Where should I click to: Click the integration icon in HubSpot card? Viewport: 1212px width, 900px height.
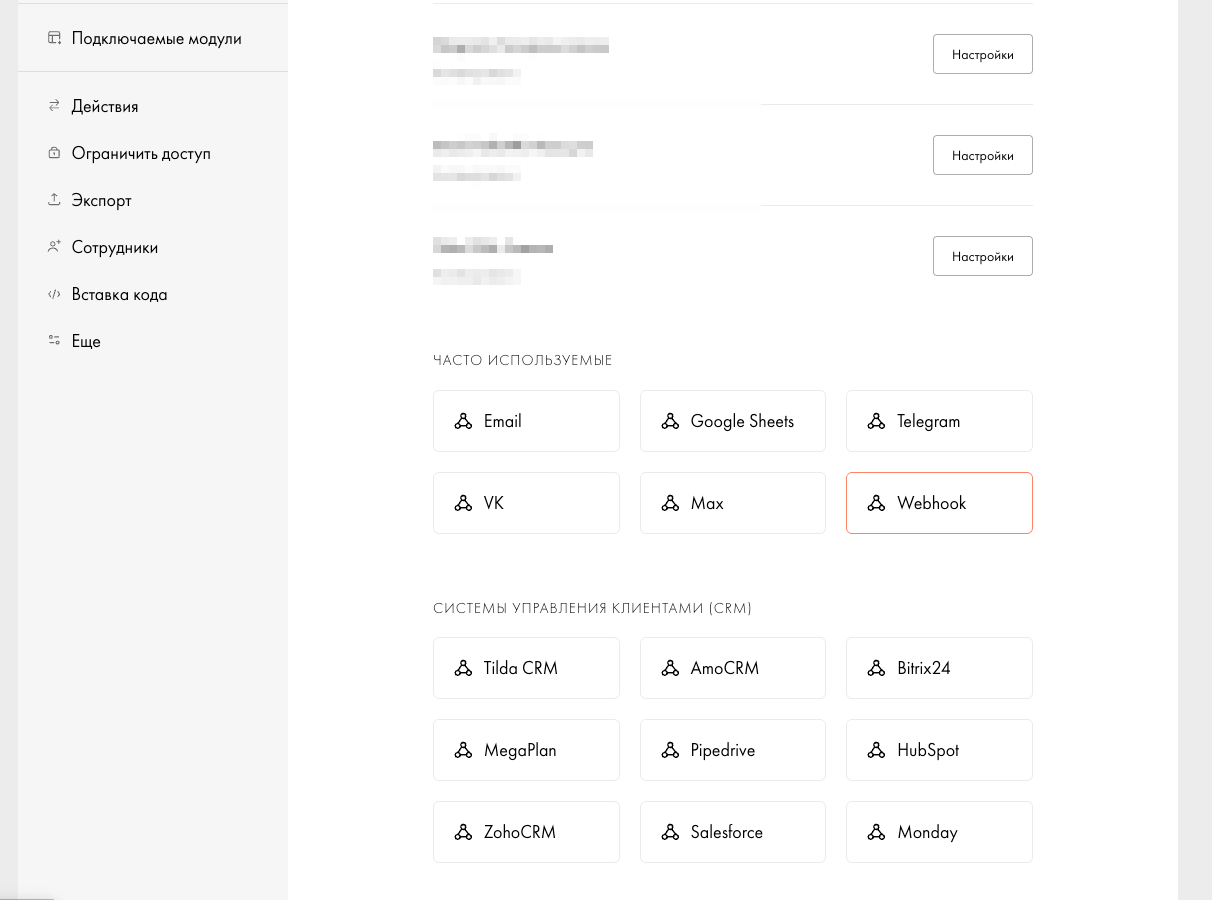tap(876, 750)
